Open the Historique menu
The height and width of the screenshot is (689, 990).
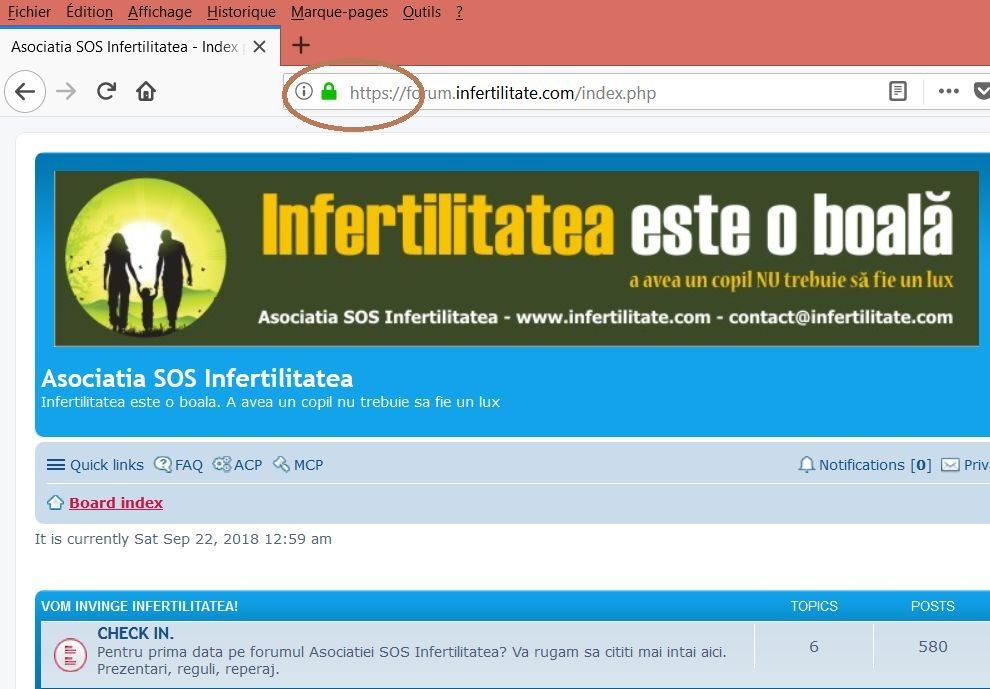(x=241, y=12)
